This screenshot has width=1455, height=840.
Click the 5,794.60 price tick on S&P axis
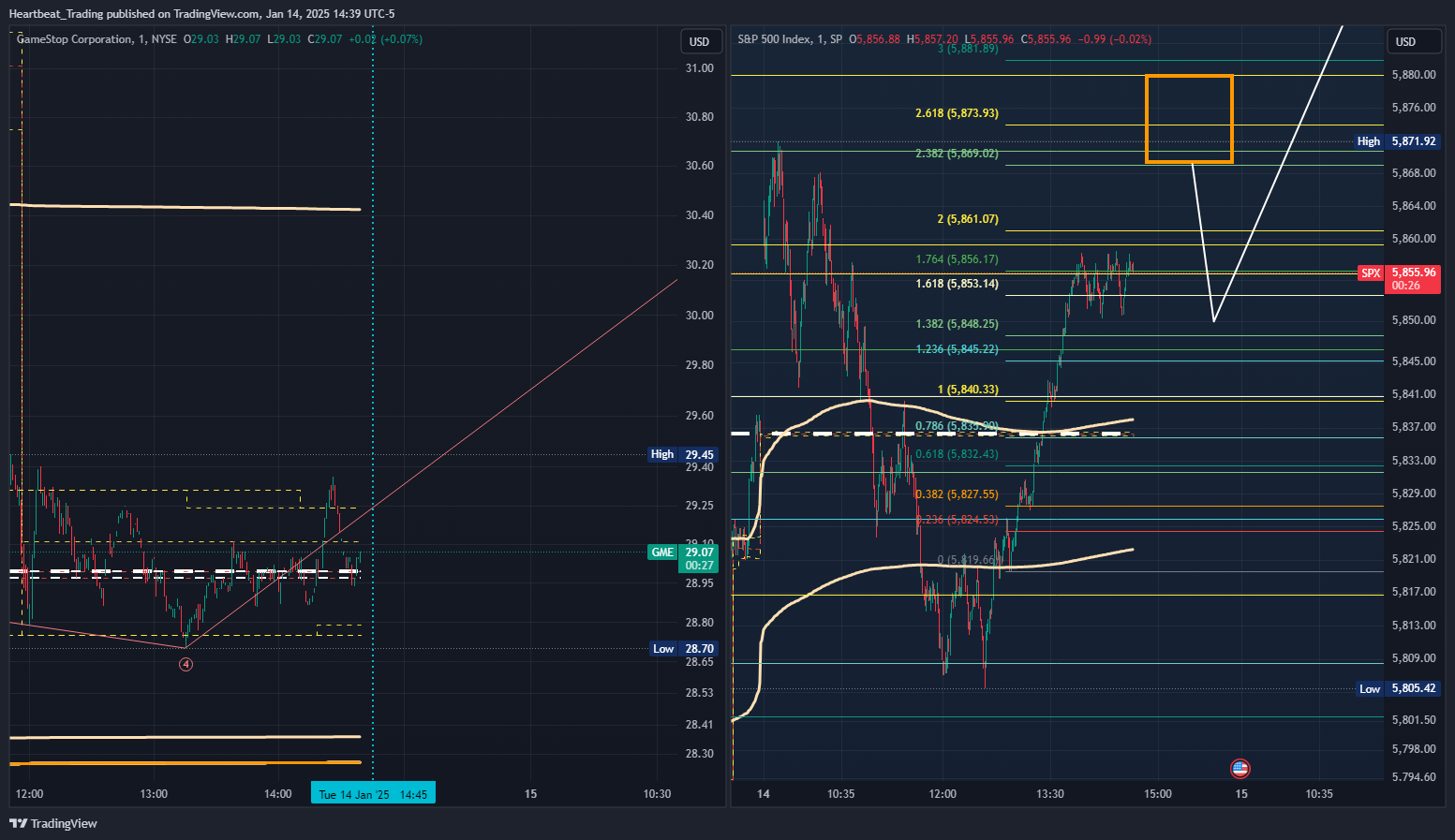point(1414,777)
